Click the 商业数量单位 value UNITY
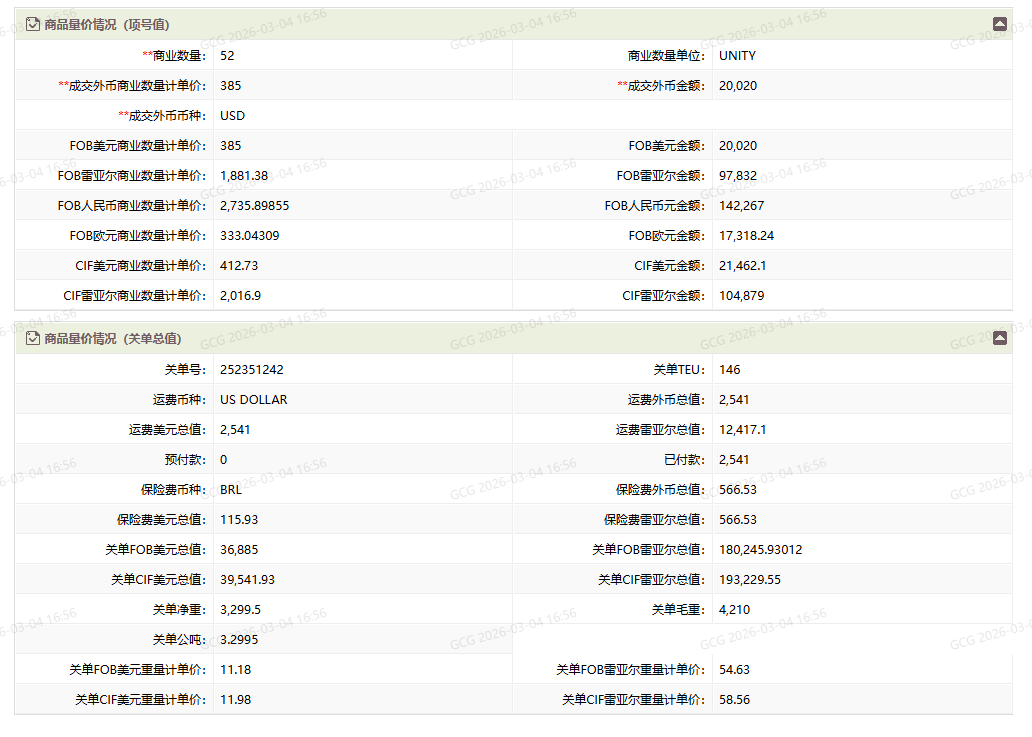This screenshot has width=1032, height=737. (x=737, y=56)
